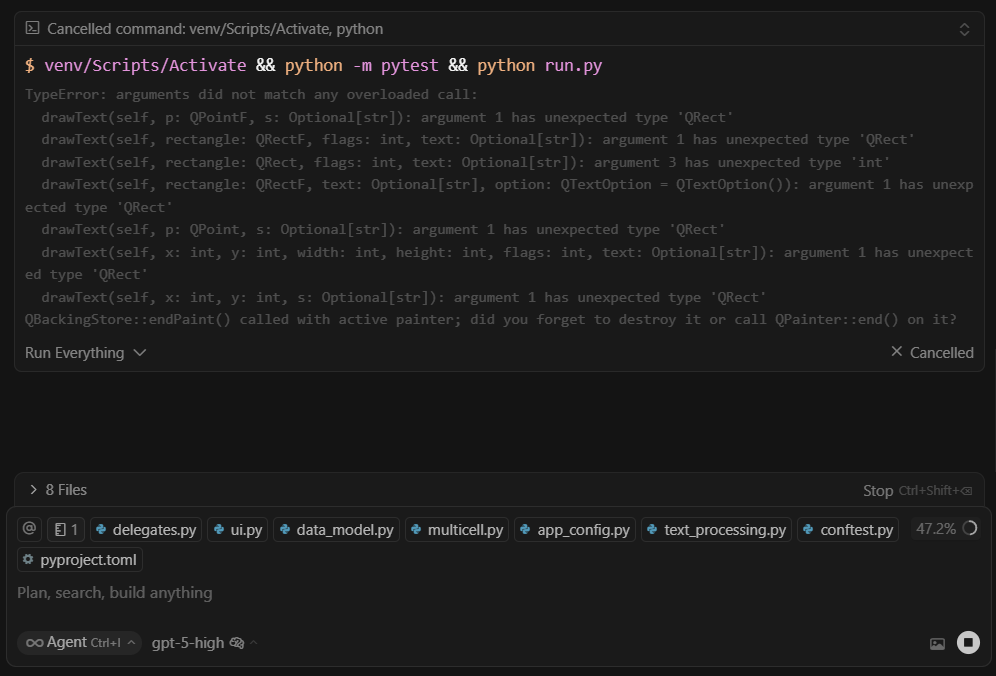
Task: Click the context chip showing 1
Action: tap(67, 529)
